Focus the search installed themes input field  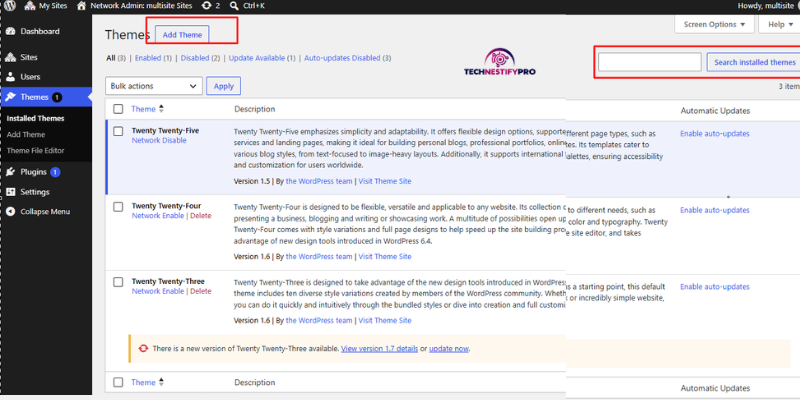649,62
